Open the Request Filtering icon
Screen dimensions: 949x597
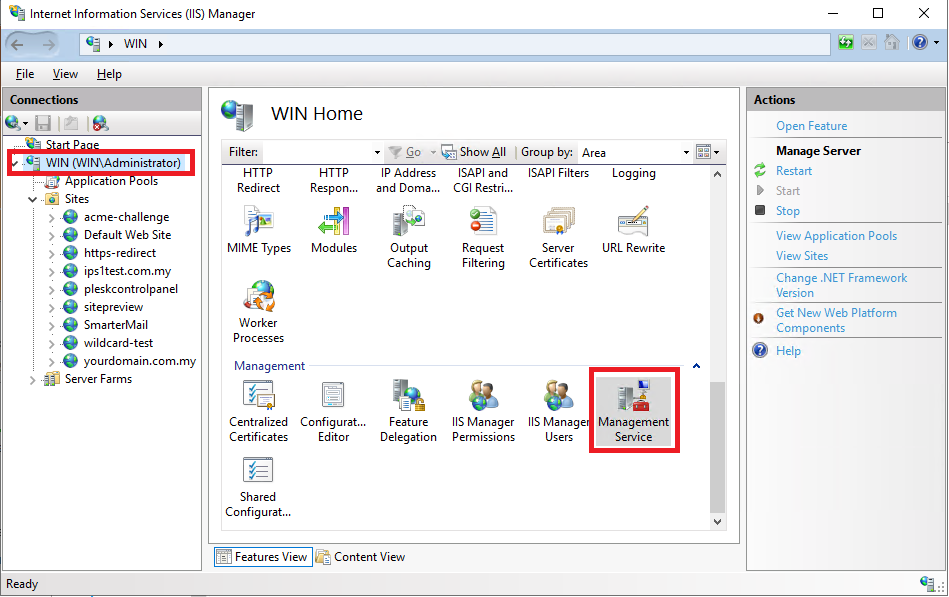point(483,237)
